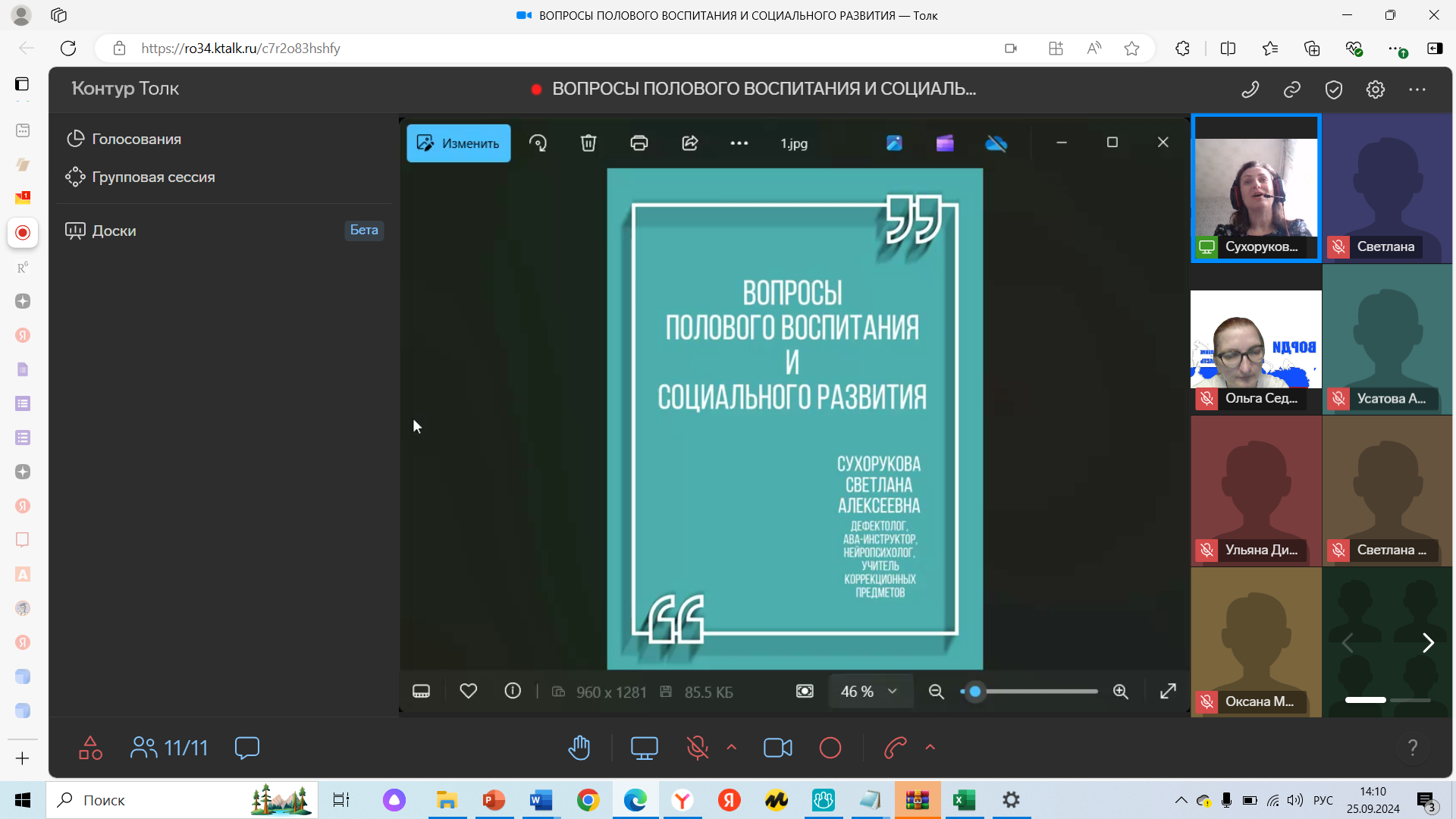Expand microphone options arrow

pyautogui.click(x=732, y=748)
